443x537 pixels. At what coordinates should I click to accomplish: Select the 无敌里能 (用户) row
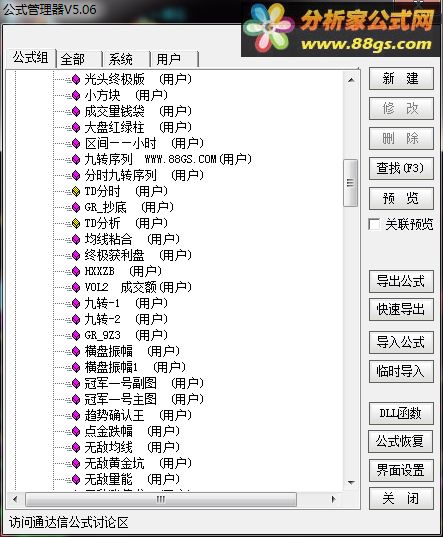coord(132,479)
